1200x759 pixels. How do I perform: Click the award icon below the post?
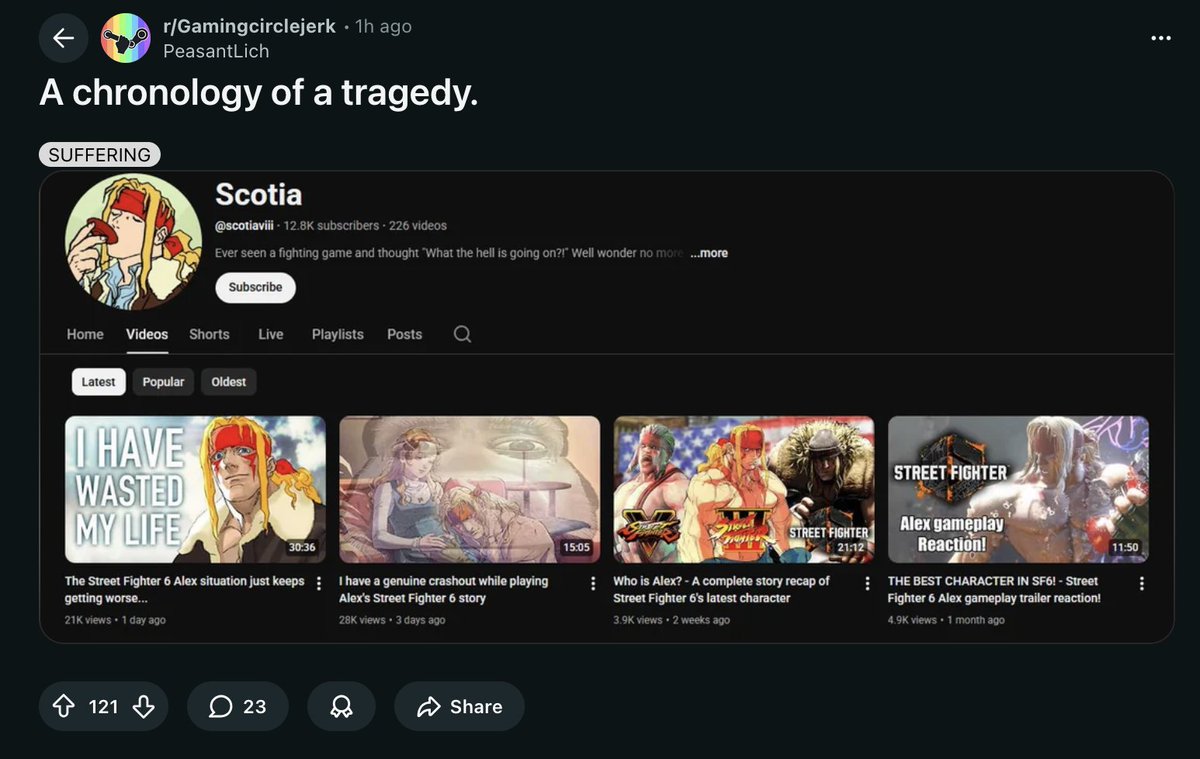tap(341, 706)
